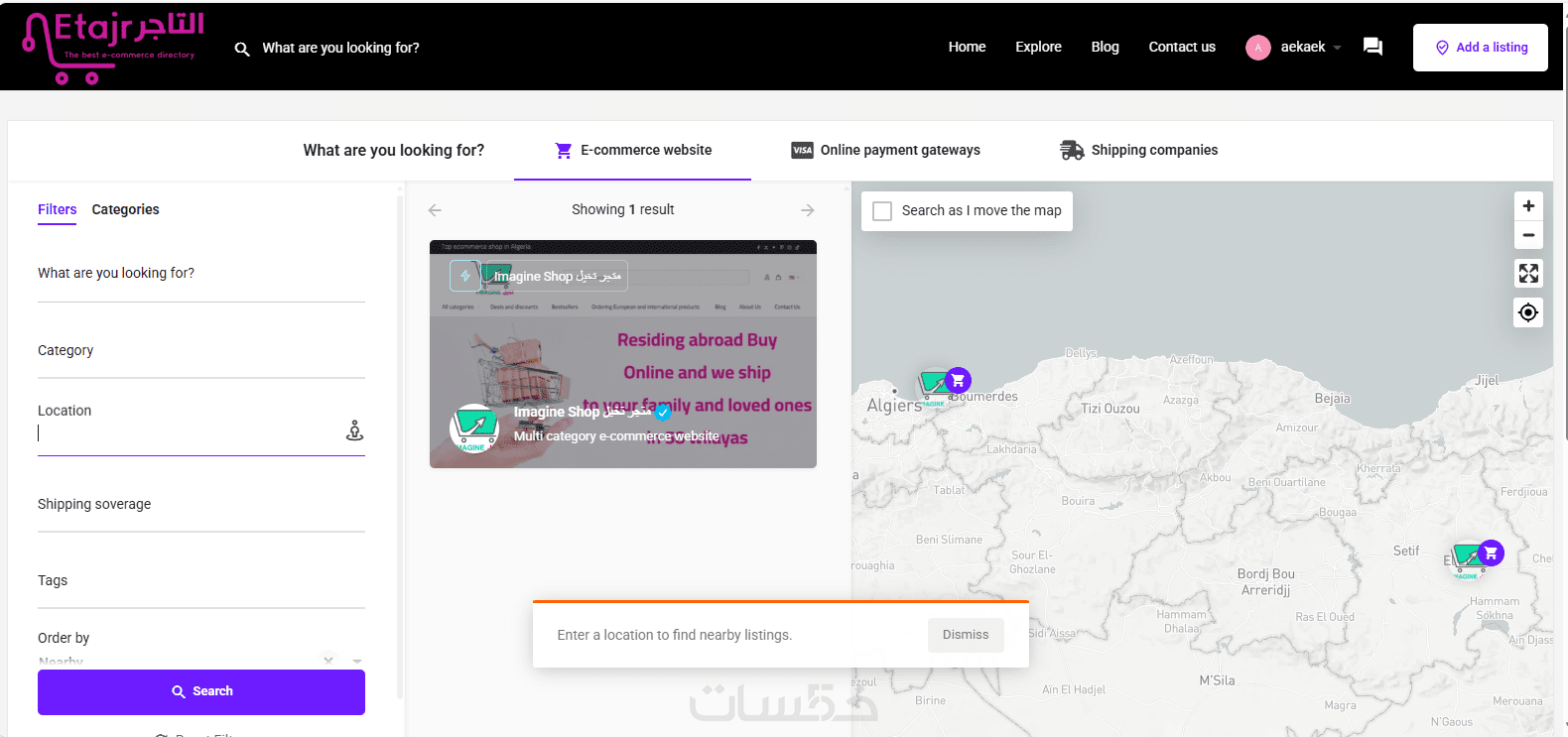Expand the Order by dropdown arrow
This screenshot has width=1568, height=737.
click(x=357, y=661)
